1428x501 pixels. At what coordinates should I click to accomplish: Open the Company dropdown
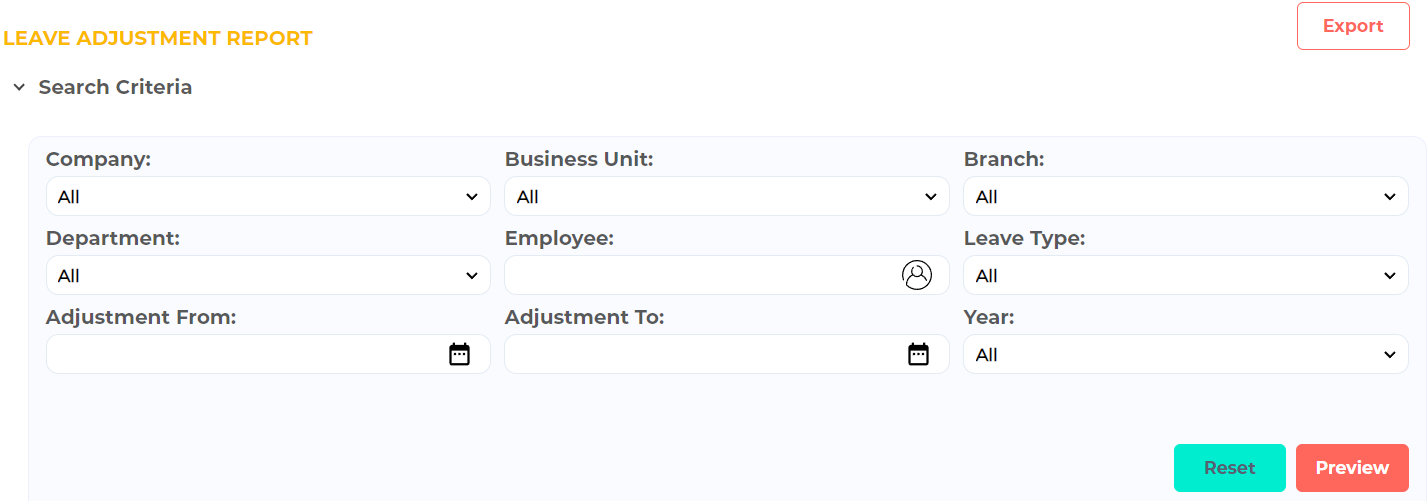click(x=268, y=196)
